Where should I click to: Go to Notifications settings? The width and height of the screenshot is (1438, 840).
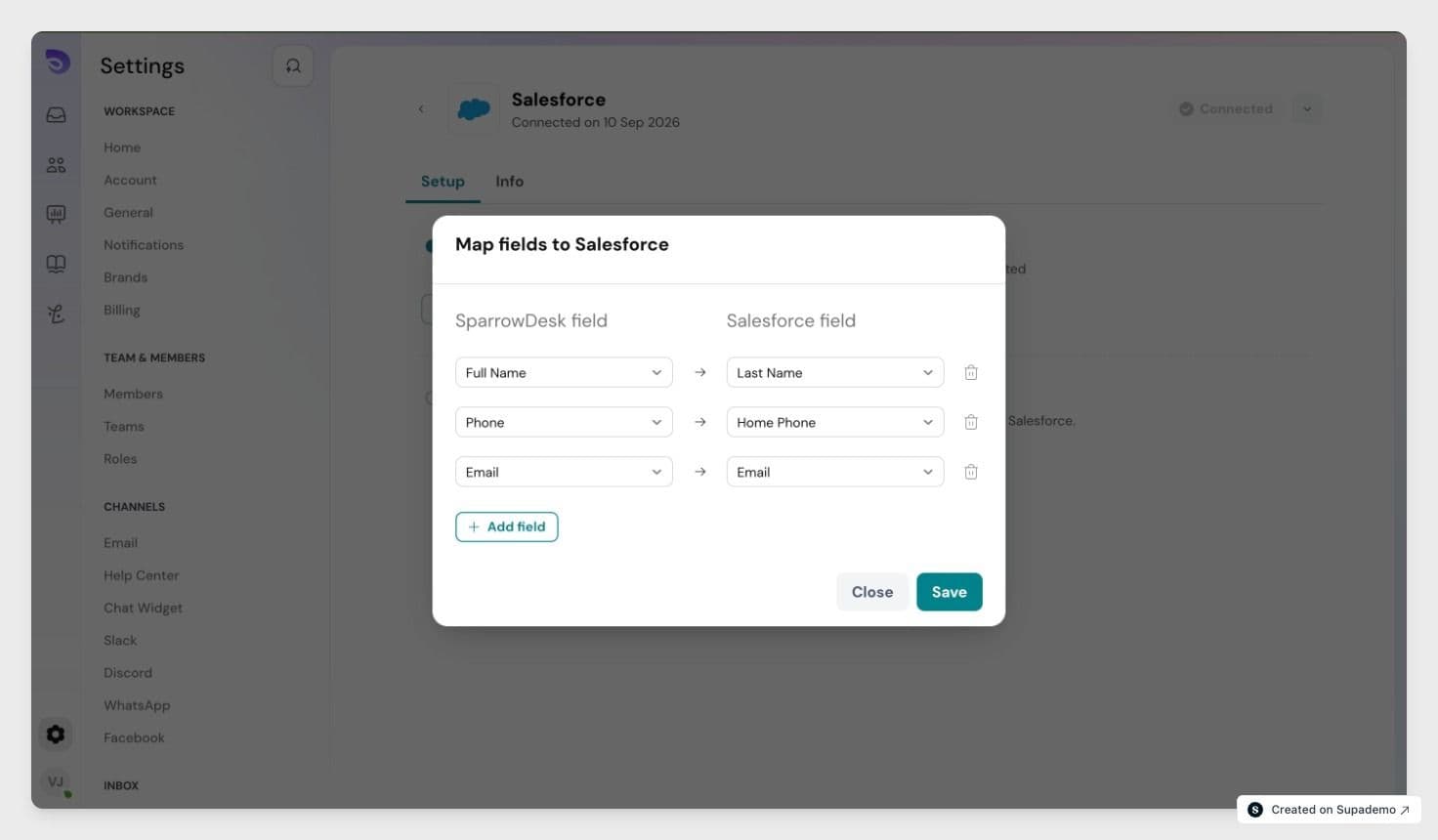(144, 245)
